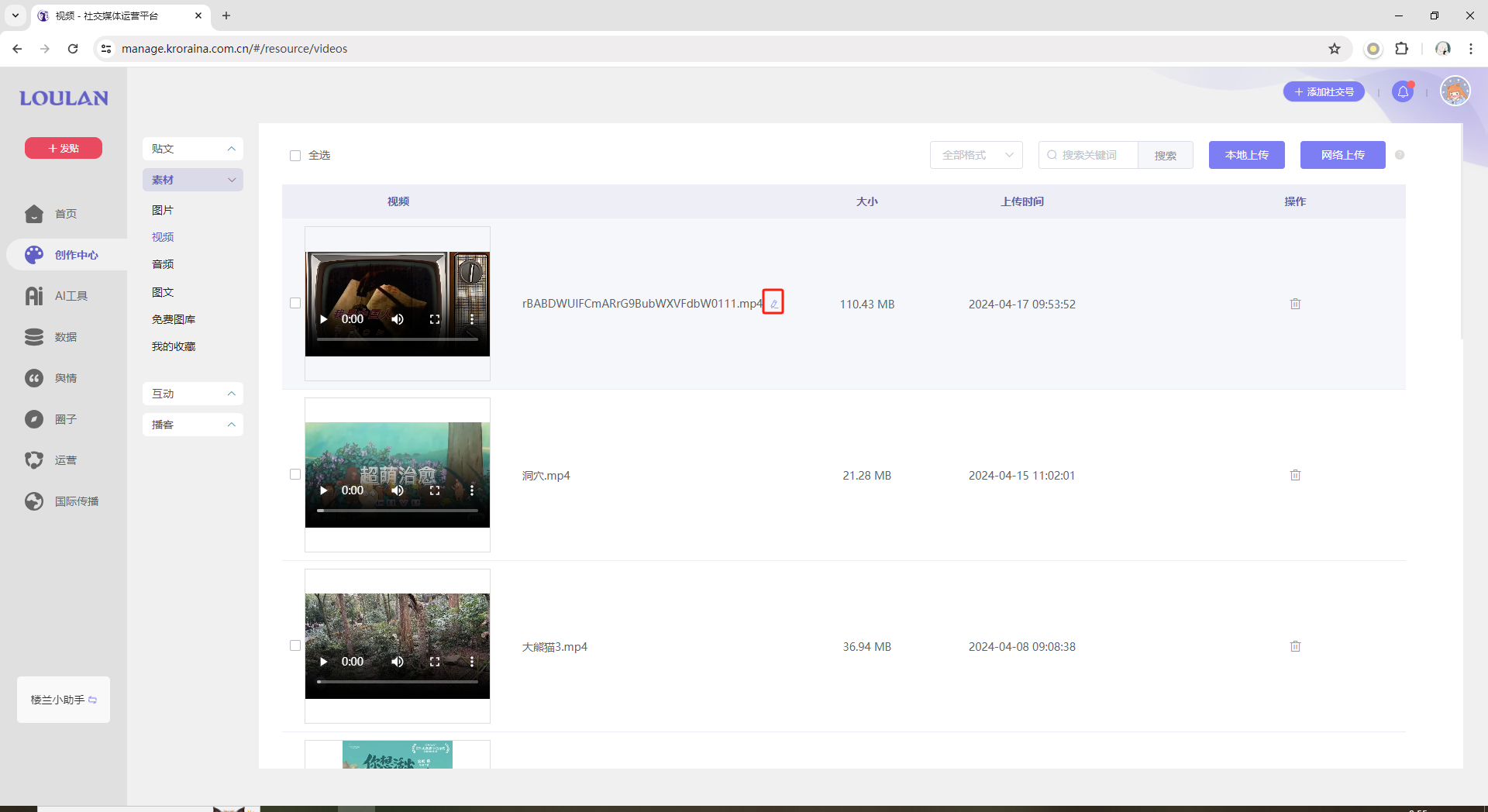Click 本地上传 local upload button

coord(1247,155)
